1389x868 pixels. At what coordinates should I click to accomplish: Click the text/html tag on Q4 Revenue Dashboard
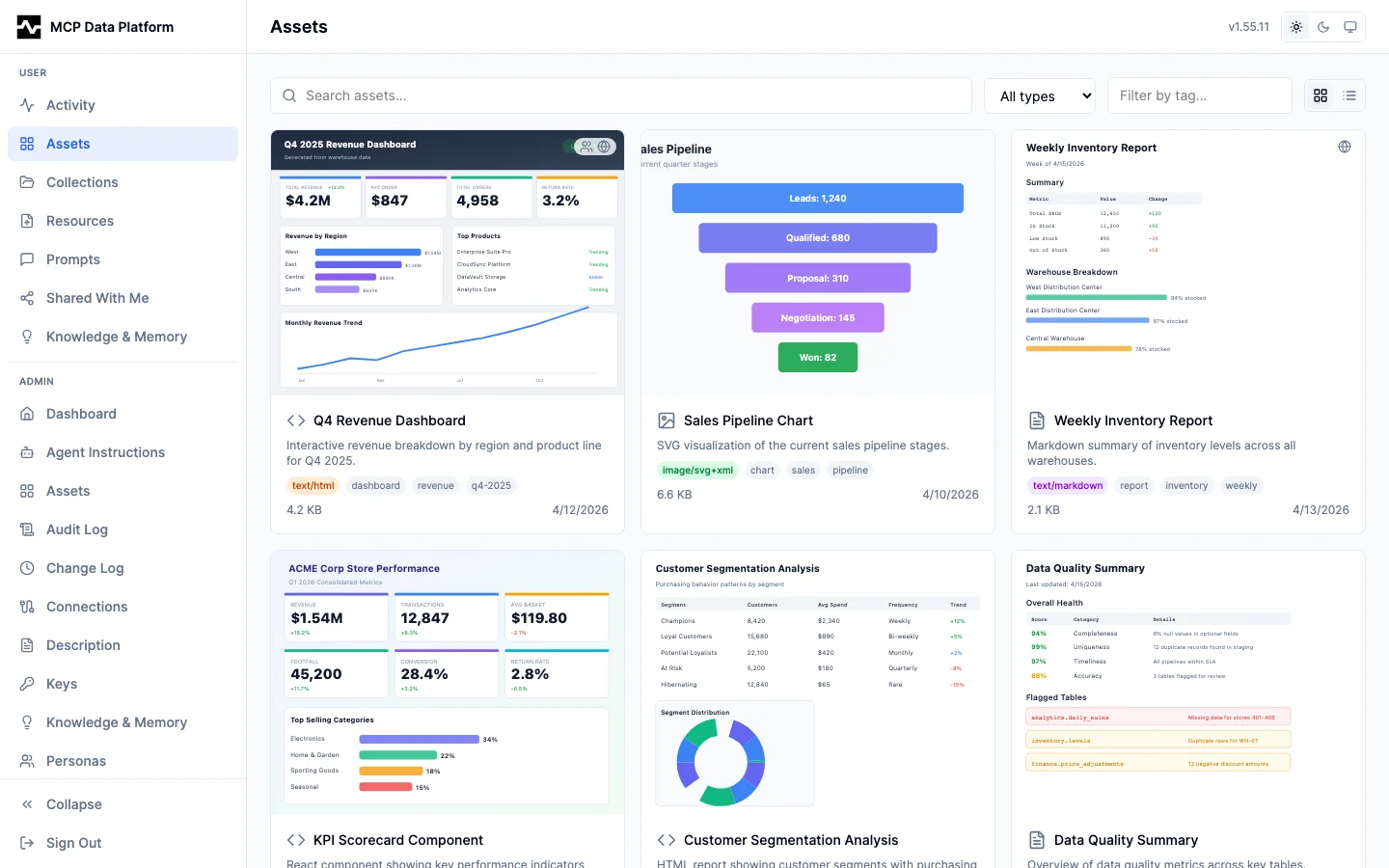tap(313, 486)
